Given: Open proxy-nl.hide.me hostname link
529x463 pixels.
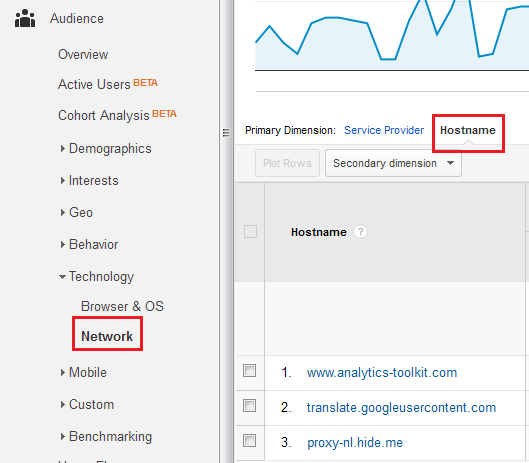Looking at the screenshot, I should click(355, 443).
